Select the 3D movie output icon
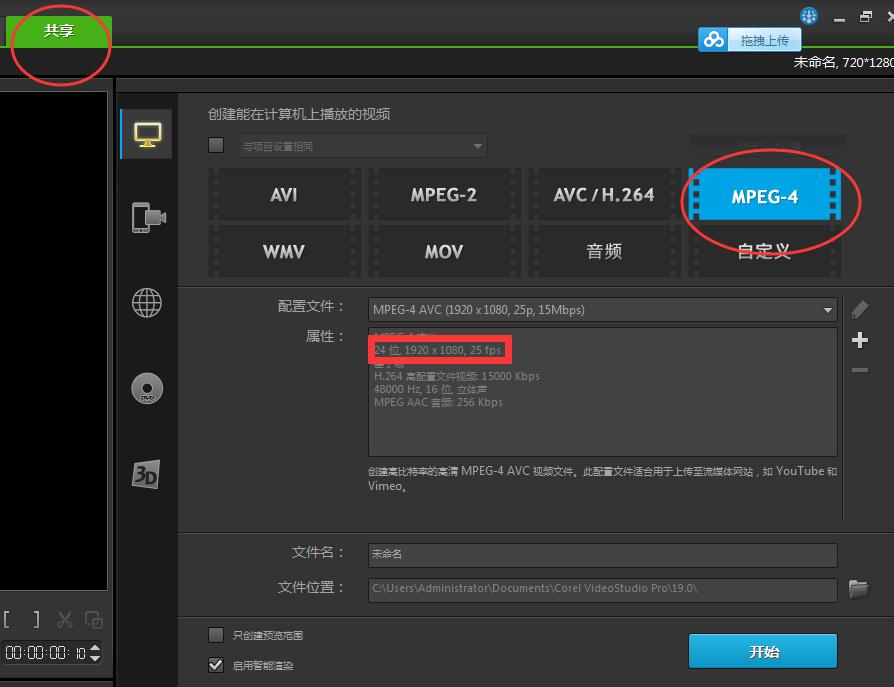 pos(147,474)
